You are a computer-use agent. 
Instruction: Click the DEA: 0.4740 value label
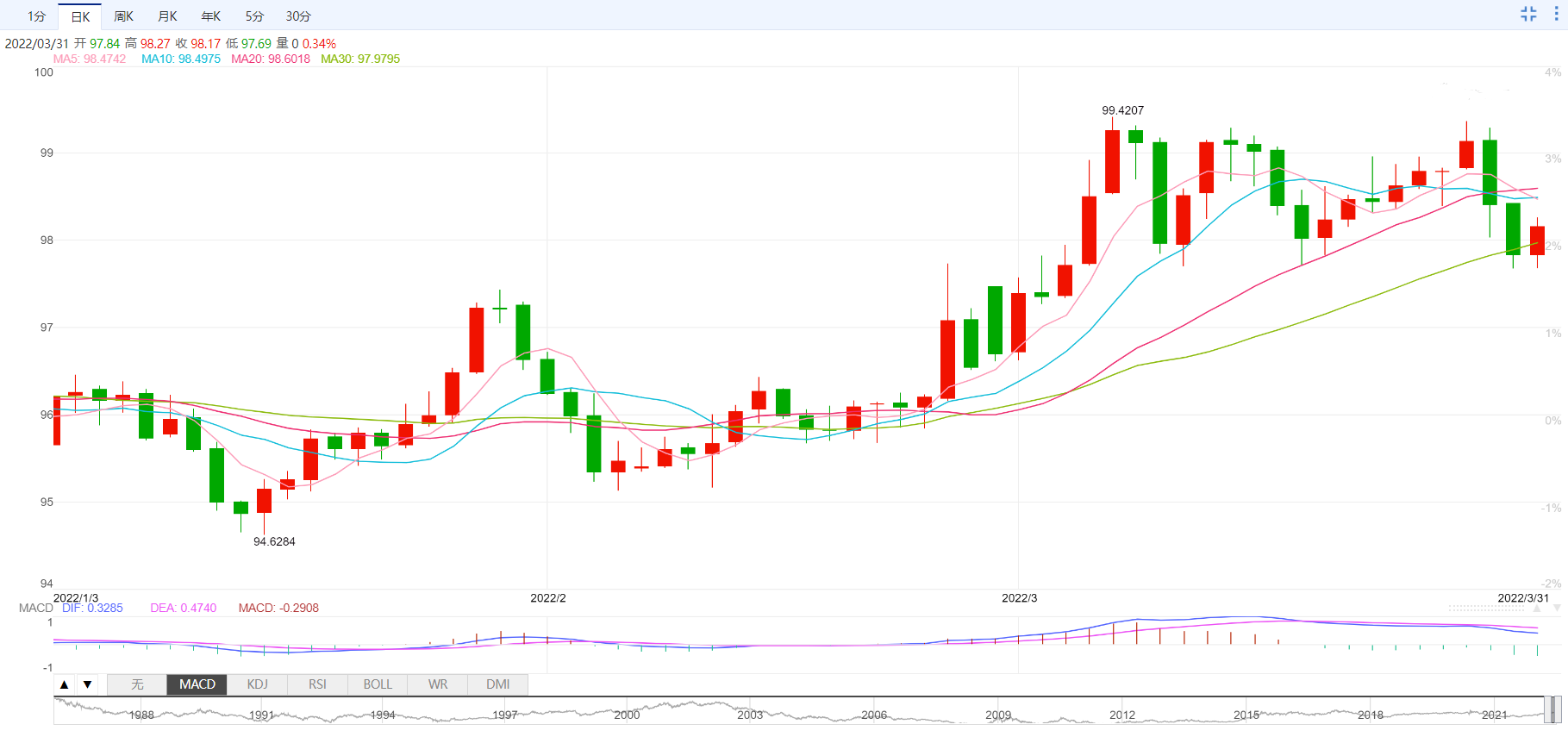[x=184, y=609]
